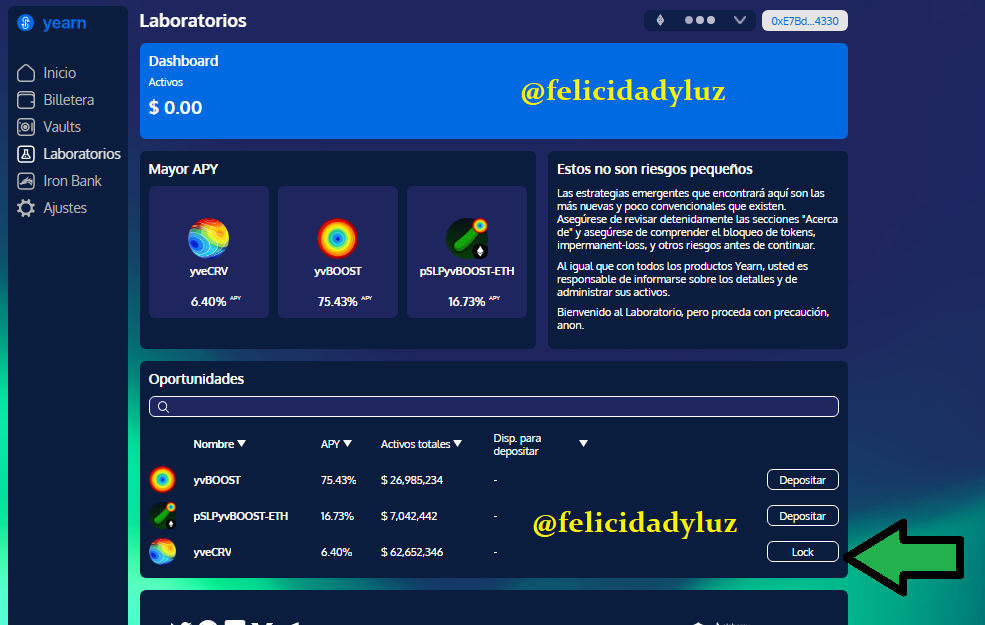Click the yvBOOST name in the table
The image size is (985, 625).
pos(217,480)
